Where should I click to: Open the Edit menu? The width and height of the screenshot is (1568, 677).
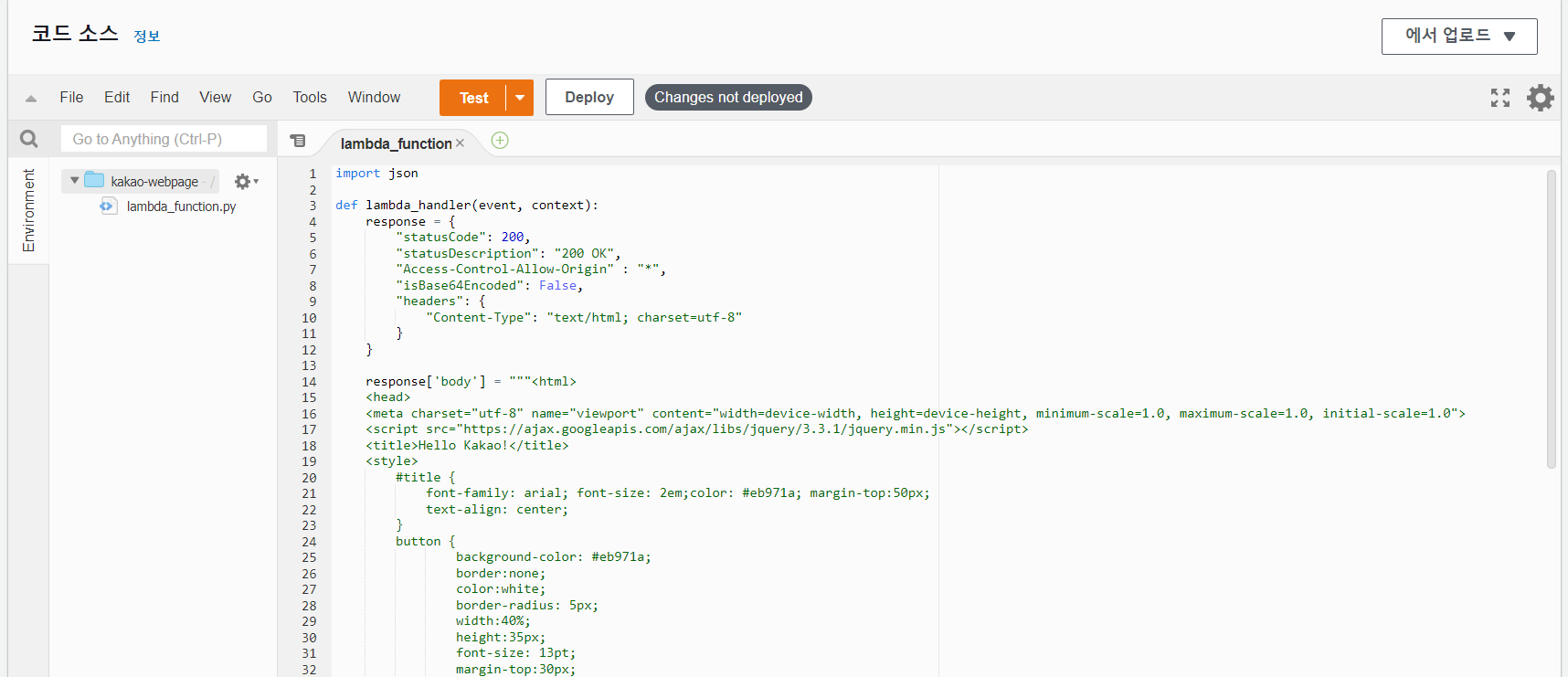[117, 98]
